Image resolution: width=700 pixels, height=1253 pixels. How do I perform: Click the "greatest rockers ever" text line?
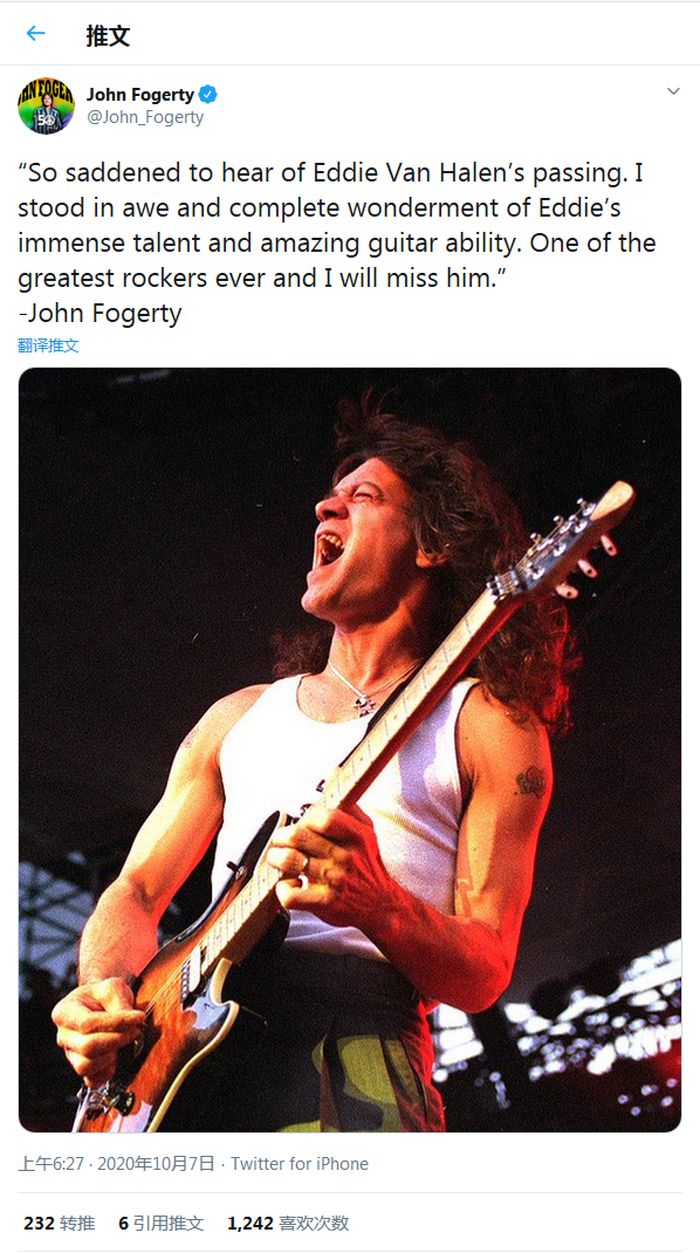pos(258,278)
